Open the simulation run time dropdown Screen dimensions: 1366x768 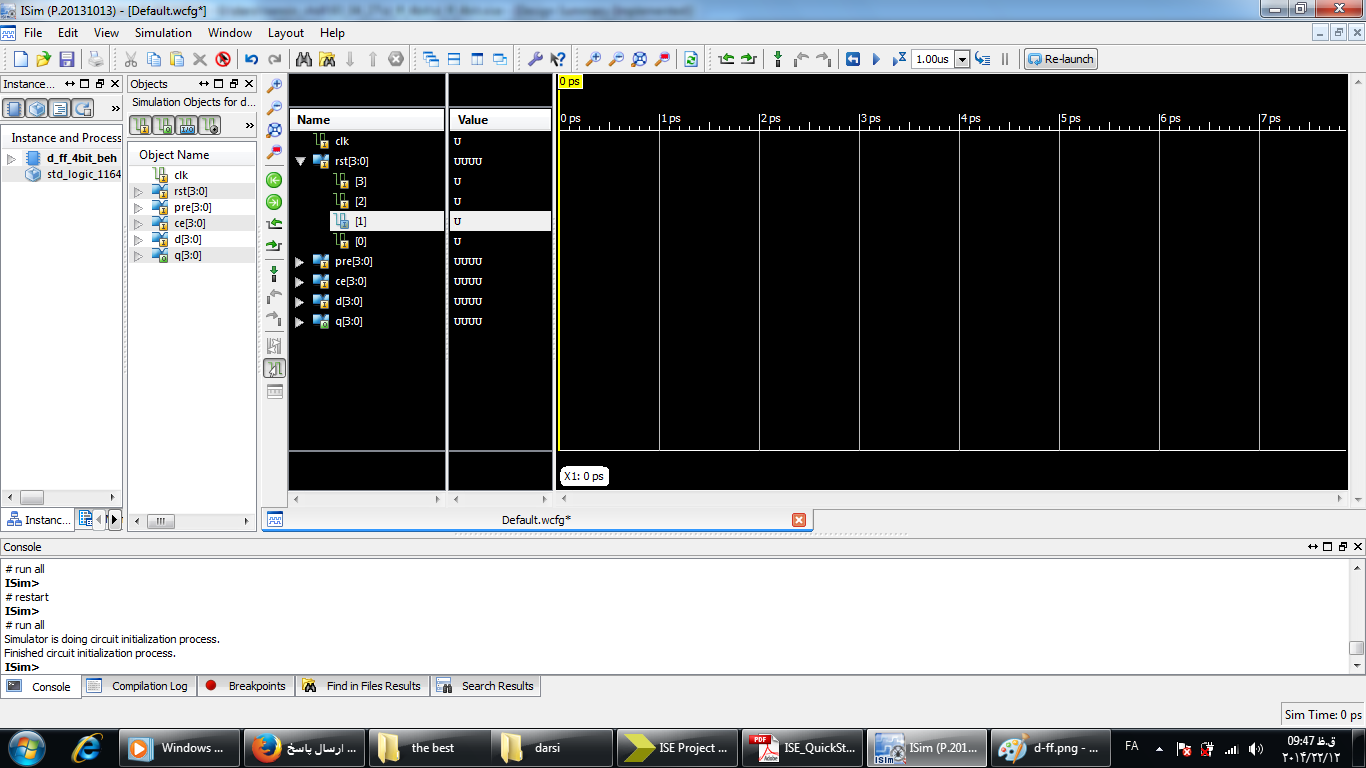tap(962, 59)
